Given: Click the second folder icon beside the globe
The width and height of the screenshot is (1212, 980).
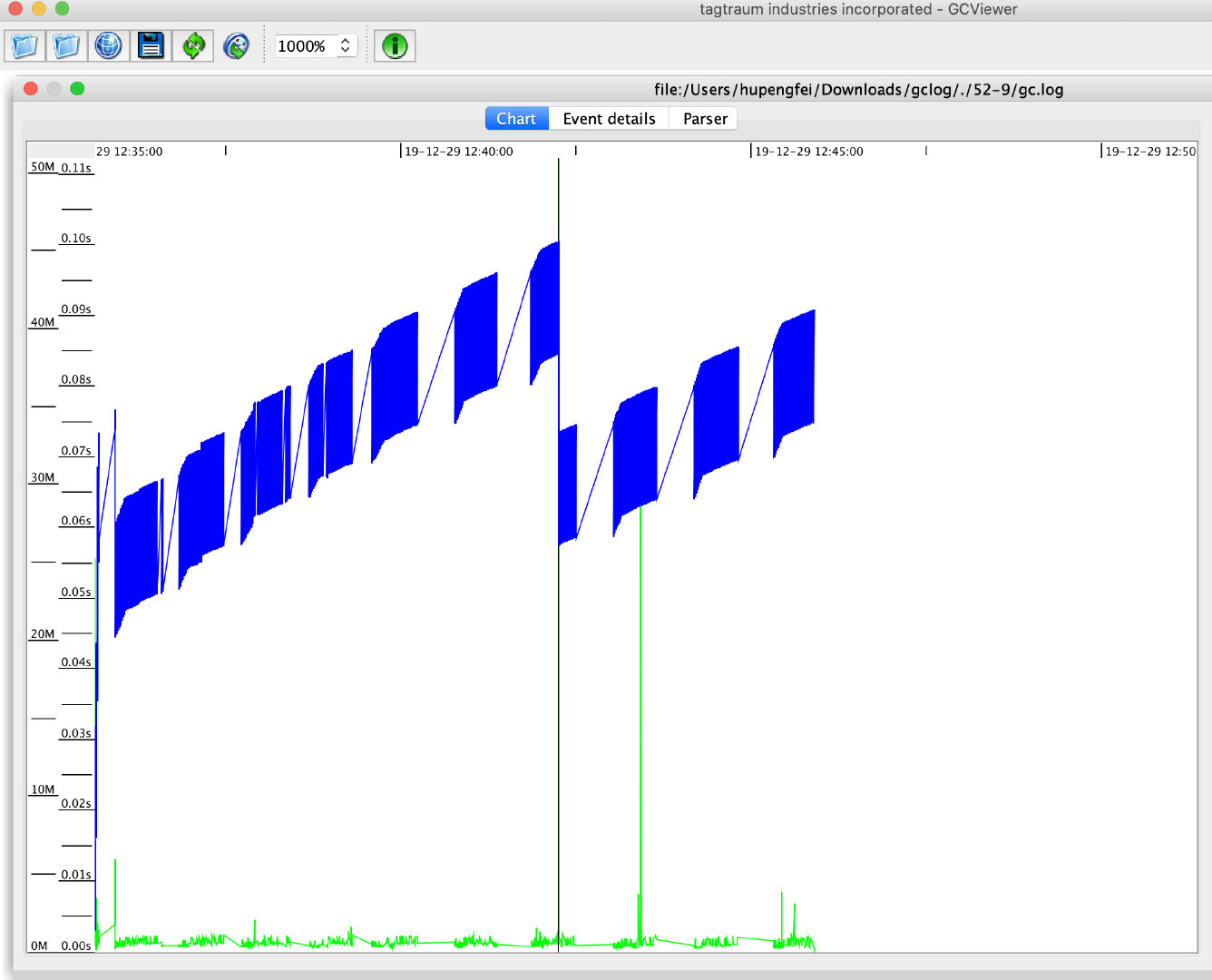Looking at the screenshot, I should (x=66, y=45).
